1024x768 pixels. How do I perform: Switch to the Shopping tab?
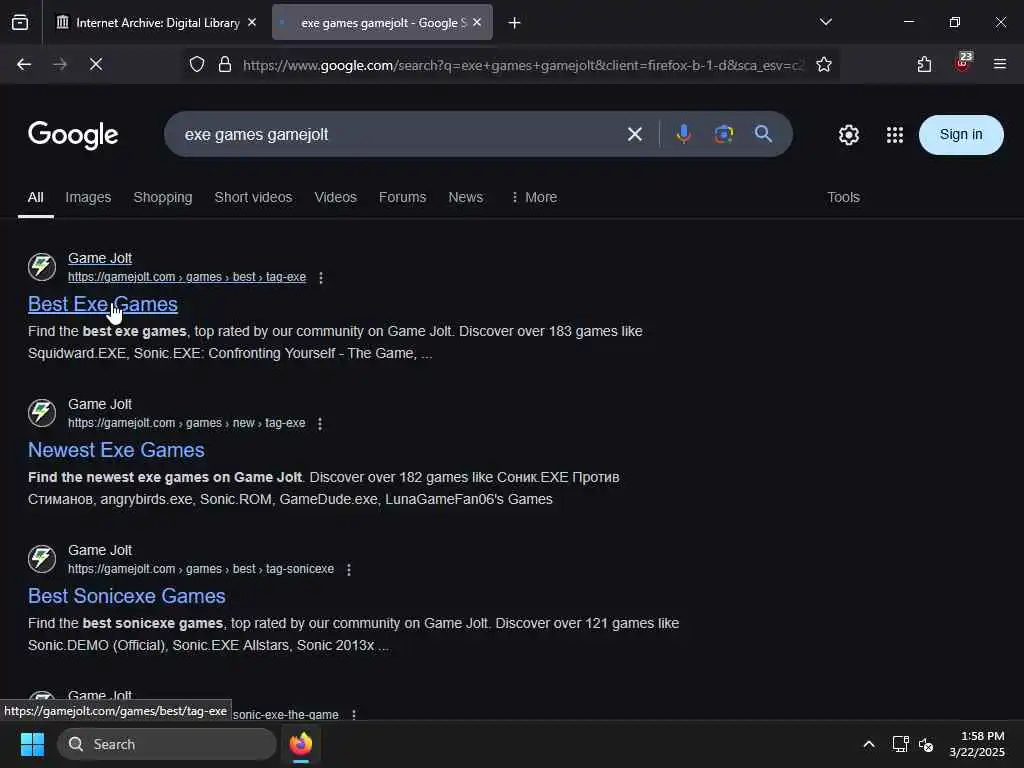[x=163, y=197]
